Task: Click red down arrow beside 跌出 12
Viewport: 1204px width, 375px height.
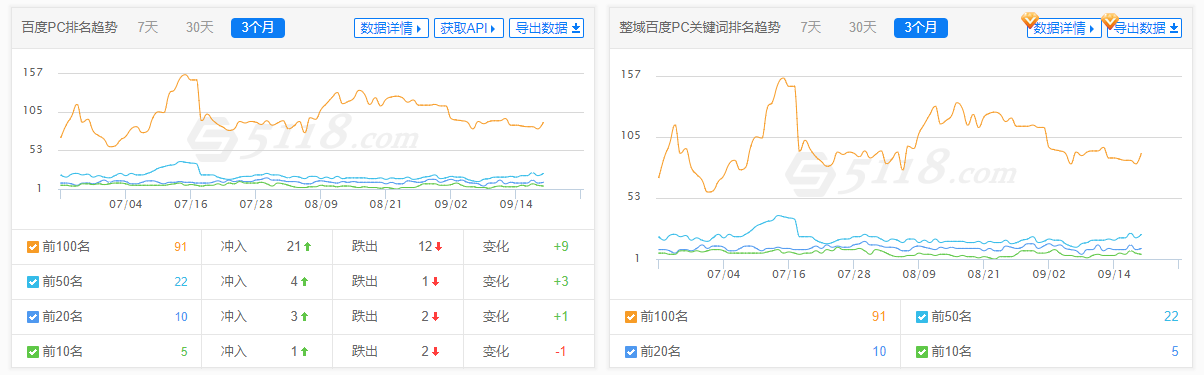Action: click(x=436, y=247)
